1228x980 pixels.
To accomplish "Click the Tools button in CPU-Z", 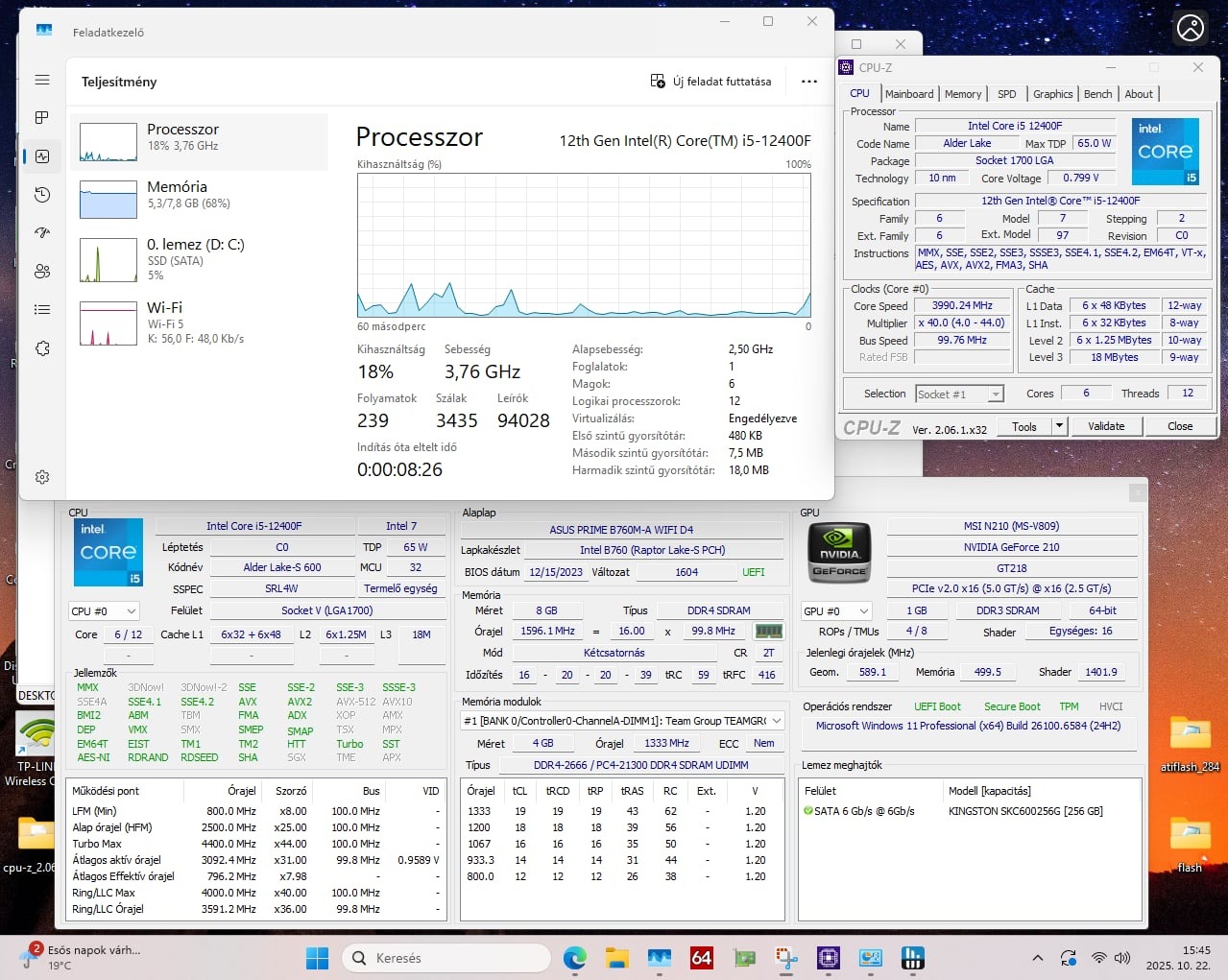I will [x=1024, y=426].
